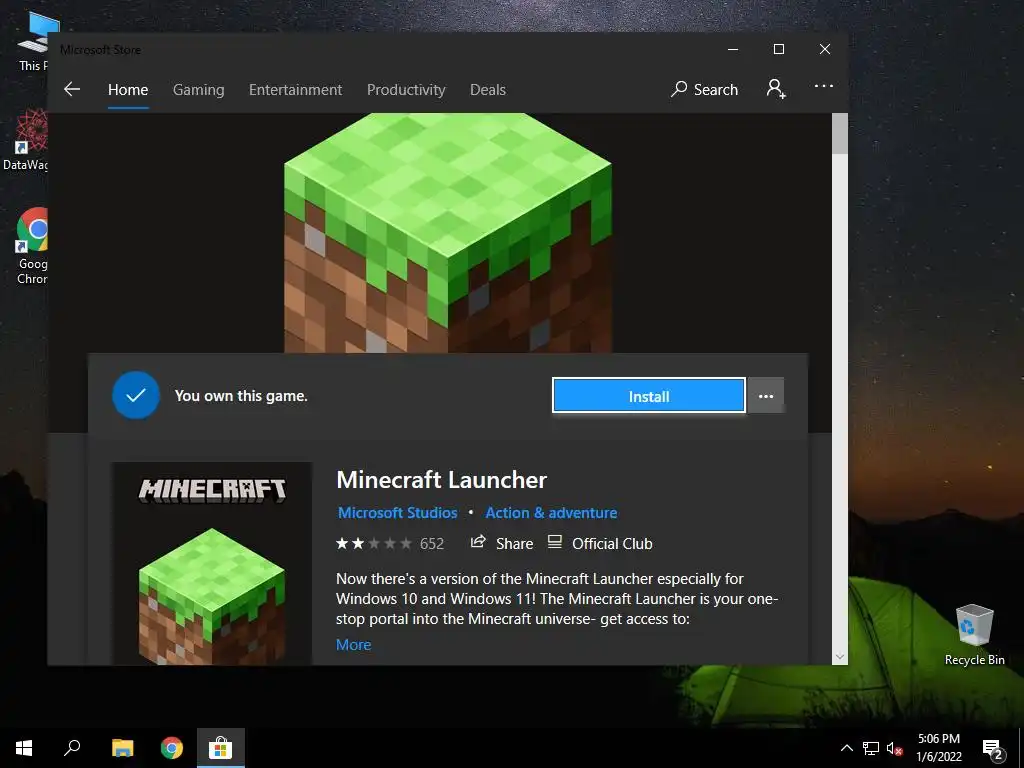Click the Official Club icon

coord(554,542)
